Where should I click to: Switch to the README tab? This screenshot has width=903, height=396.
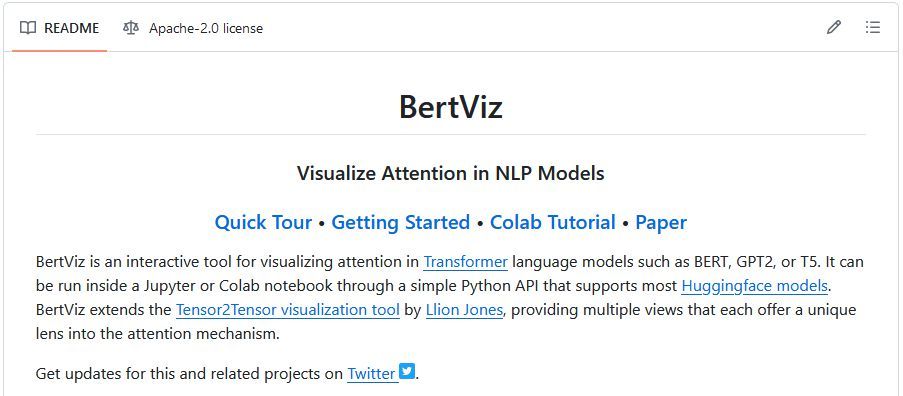click(59, 28)
